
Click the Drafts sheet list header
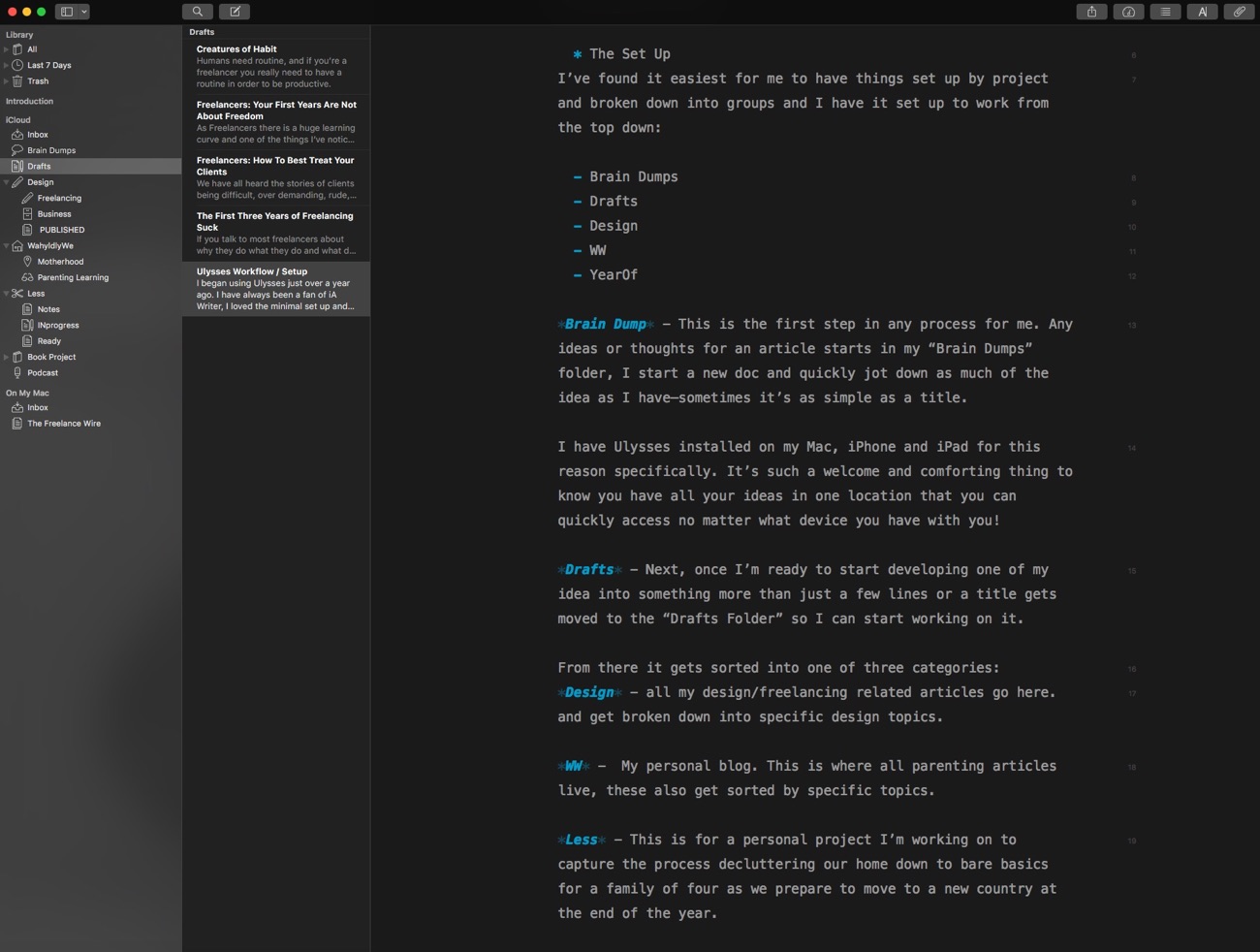tap(202, 32)
